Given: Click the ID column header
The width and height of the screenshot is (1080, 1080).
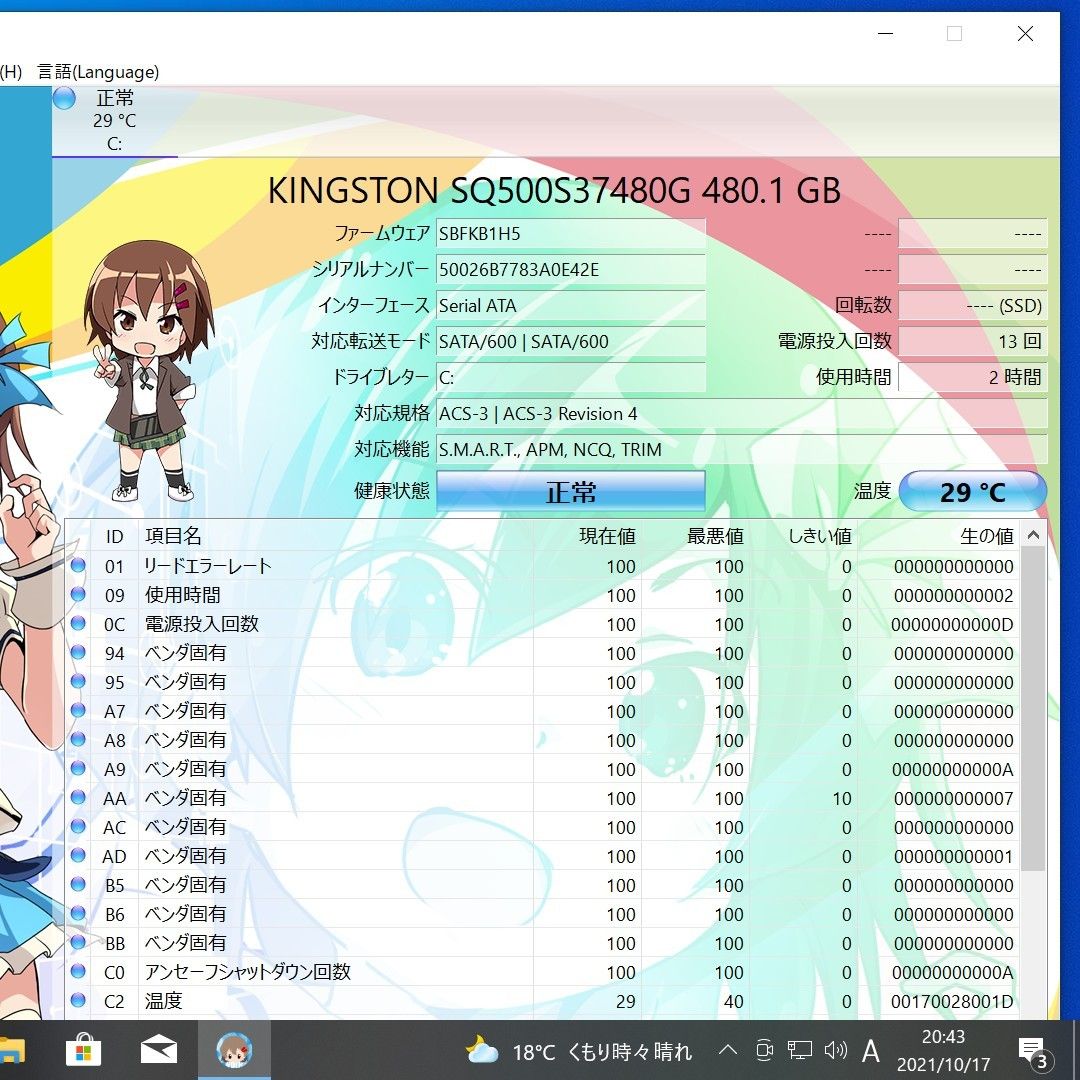Looking at the screenshot, I should coord(114,537).
